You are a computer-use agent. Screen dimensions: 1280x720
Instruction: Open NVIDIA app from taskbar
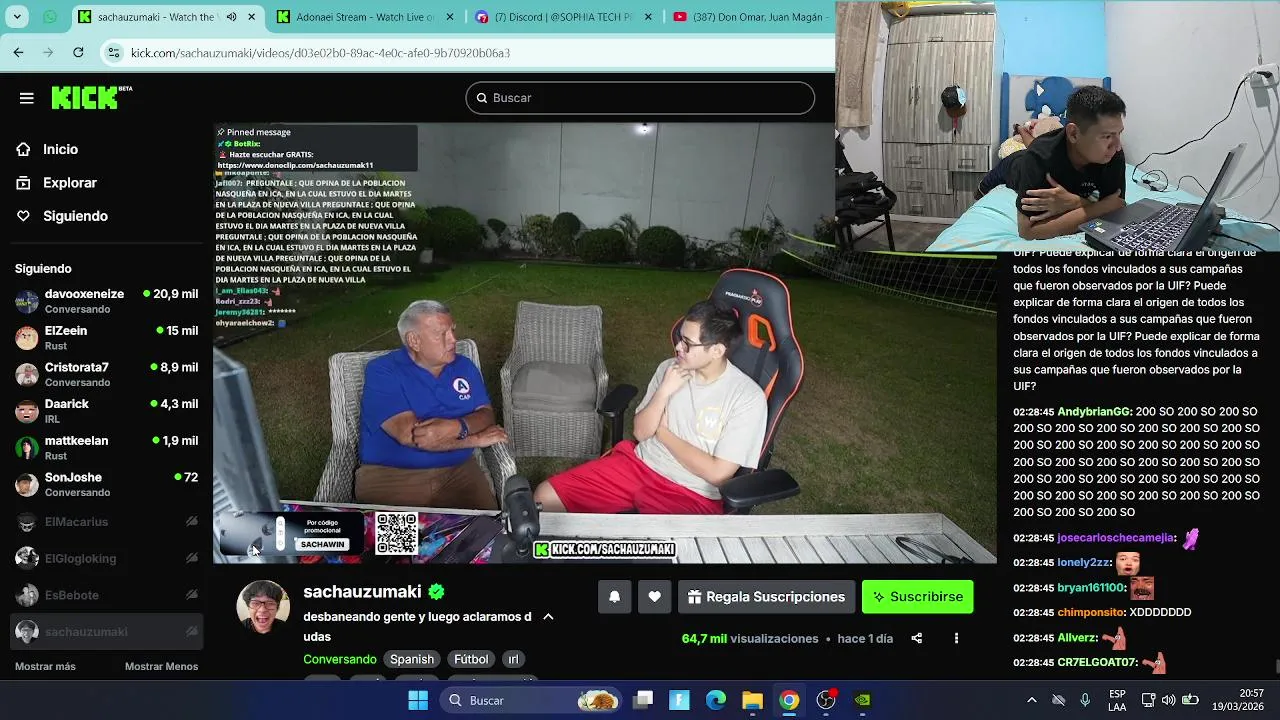coord(862,700)
